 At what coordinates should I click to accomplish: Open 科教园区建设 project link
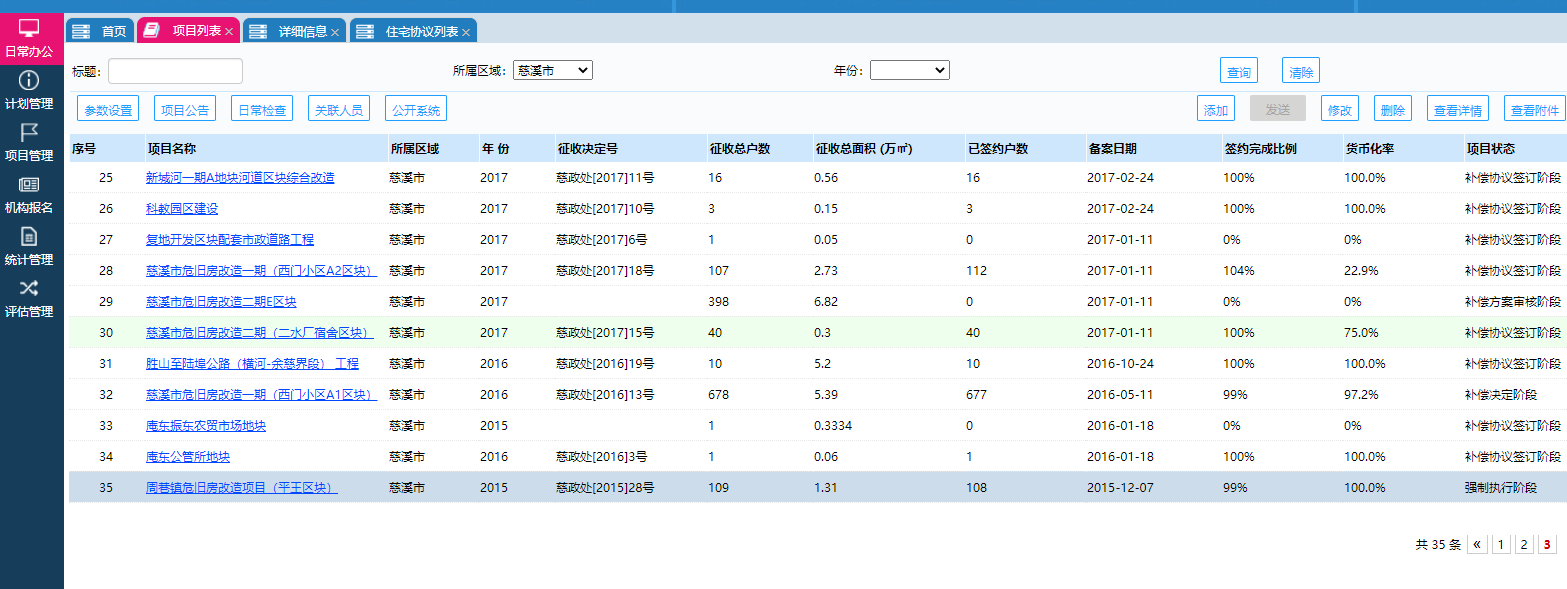[182, 209]
